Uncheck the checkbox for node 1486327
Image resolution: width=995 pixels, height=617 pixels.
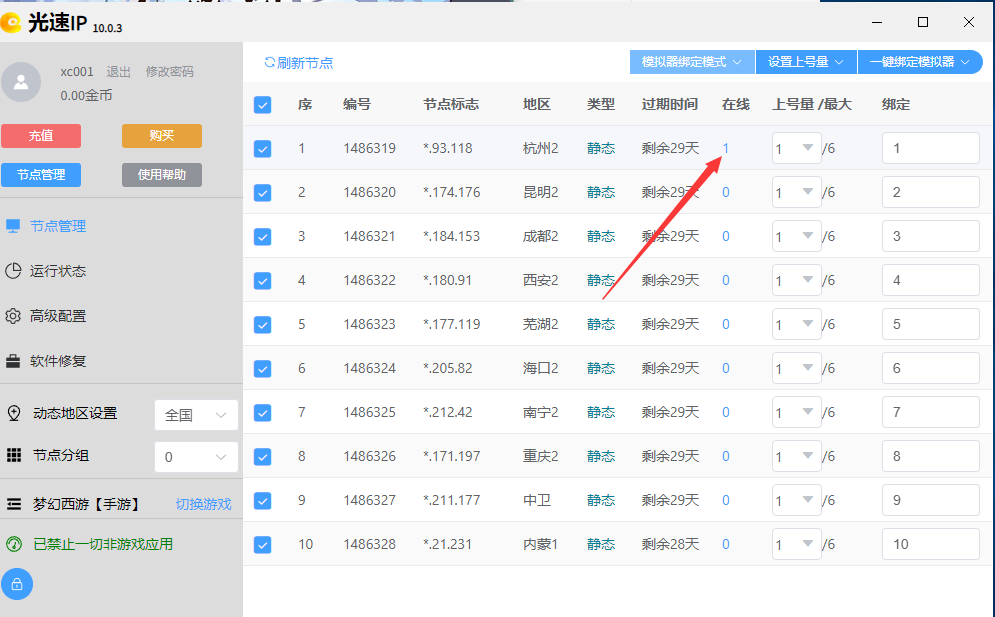[x=262, y=501]
